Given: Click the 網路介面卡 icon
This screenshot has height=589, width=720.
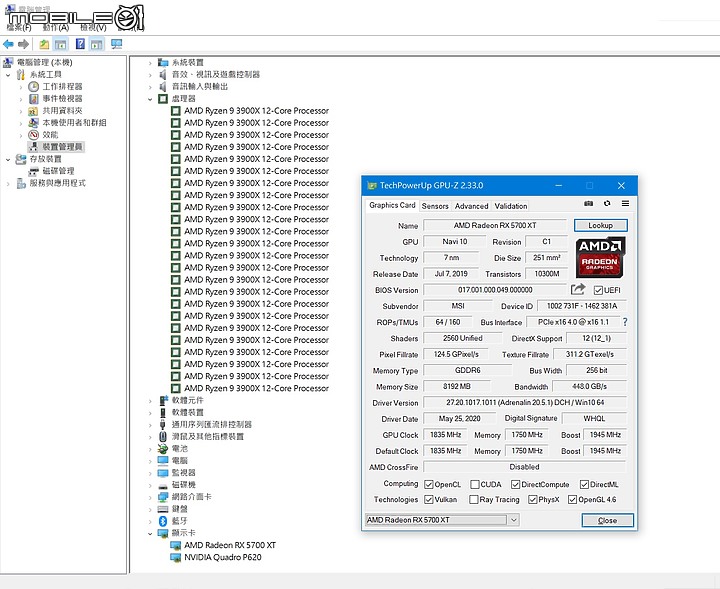Looking at the screenshot, I should pyautogui.click(x=163, y=497).
